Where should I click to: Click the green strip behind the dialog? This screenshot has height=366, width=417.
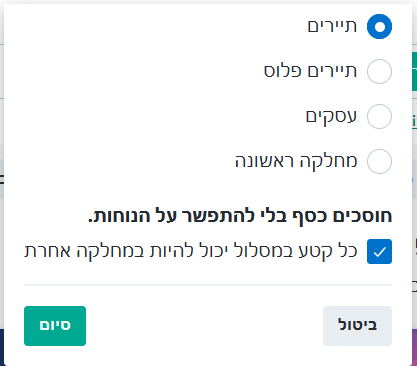click(x=414, y=72)
